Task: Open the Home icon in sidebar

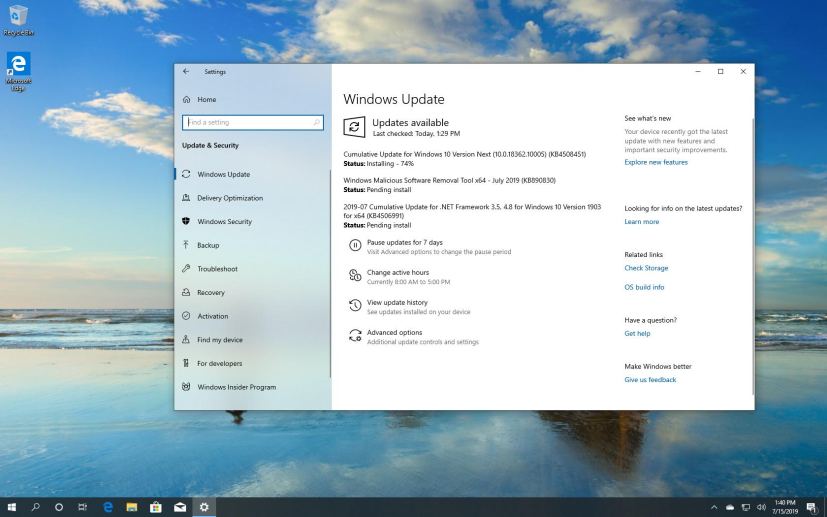Action: pyautogui.click(x=186, y=99)
